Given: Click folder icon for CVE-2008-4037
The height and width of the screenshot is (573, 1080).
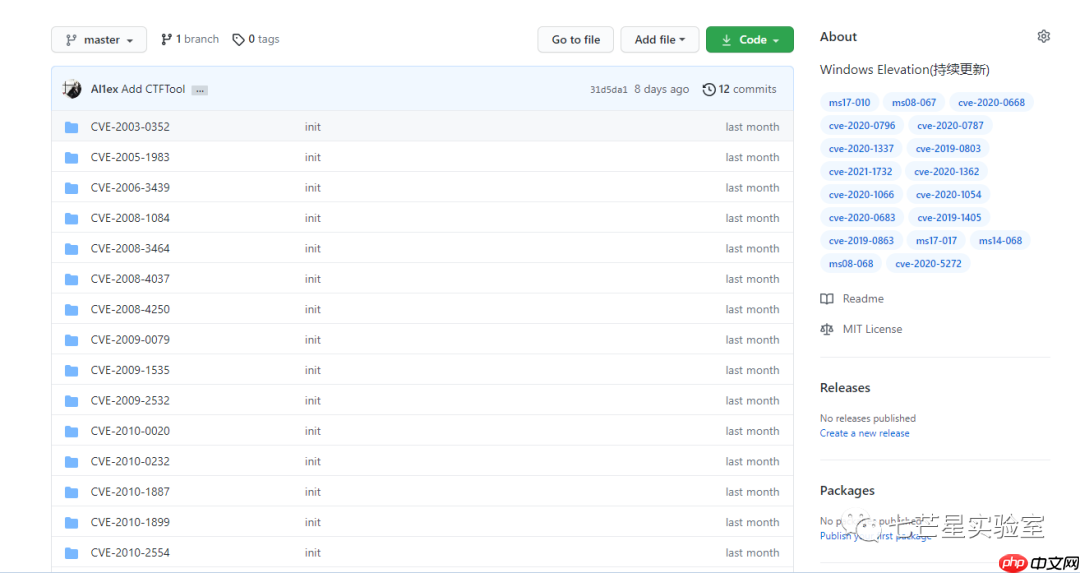Looking at the screenshot, I should tap(72, 279).
